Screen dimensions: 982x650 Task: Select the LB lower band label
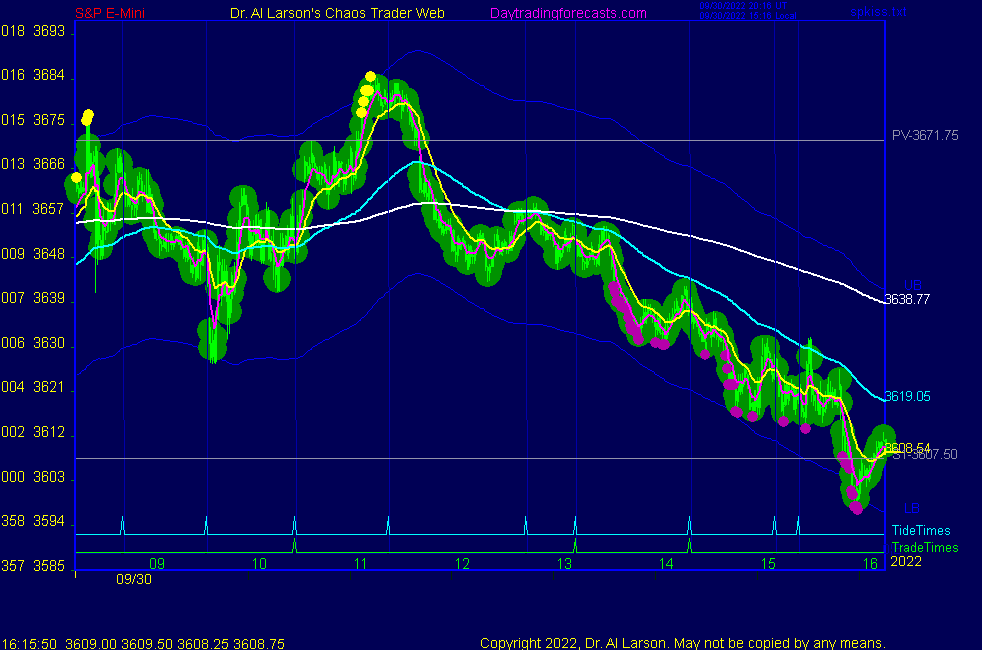click(912, 508)
